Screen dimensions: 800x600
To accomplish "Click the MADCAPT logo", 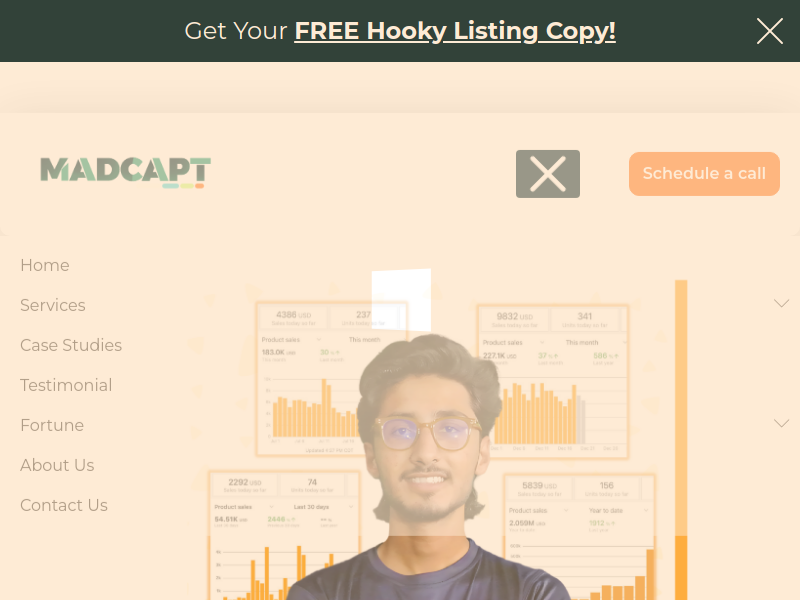I will (126, 172).
